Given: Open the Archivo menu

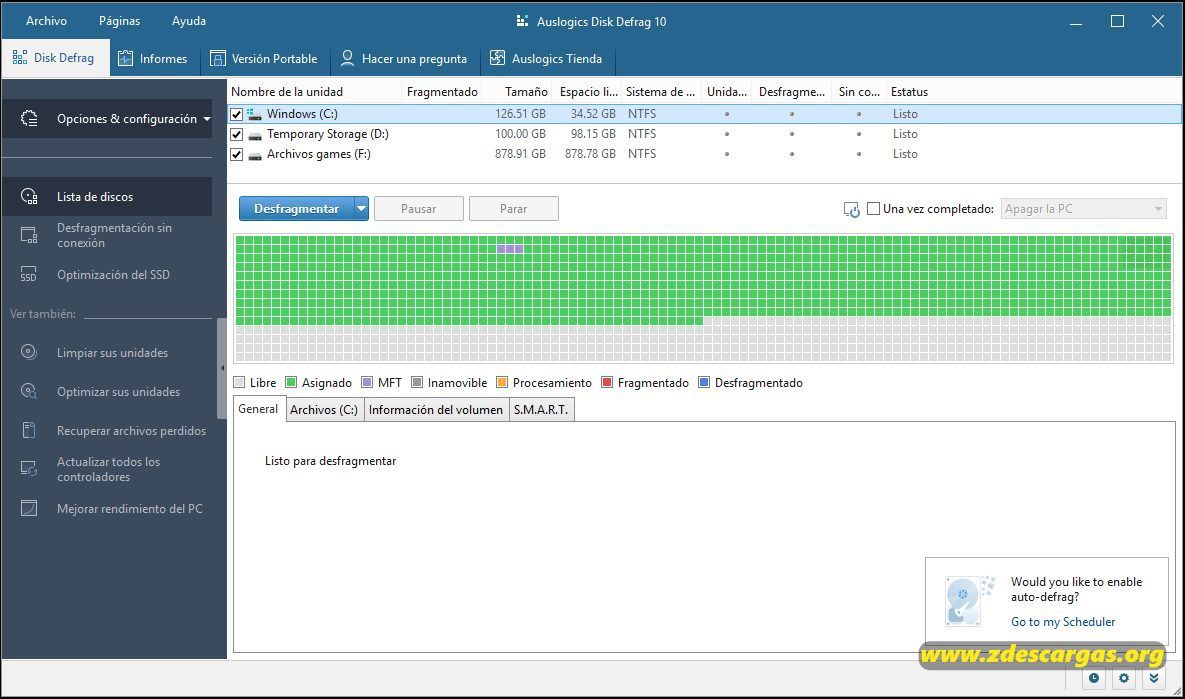Looking at the screenshot, I should [46, 21].
